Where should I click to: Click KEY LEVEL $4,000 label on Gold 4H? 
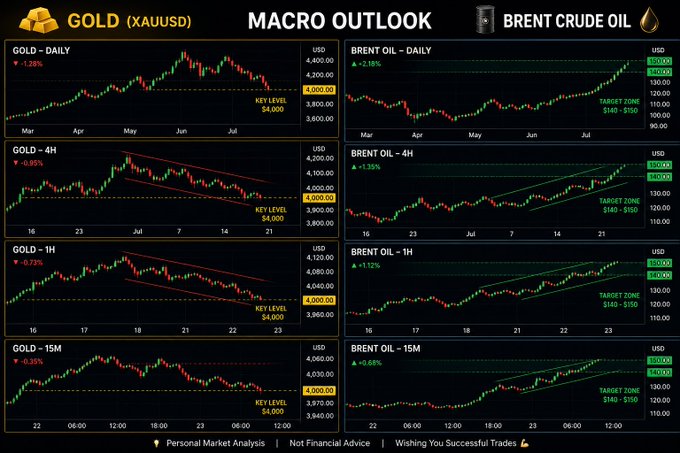271,214
